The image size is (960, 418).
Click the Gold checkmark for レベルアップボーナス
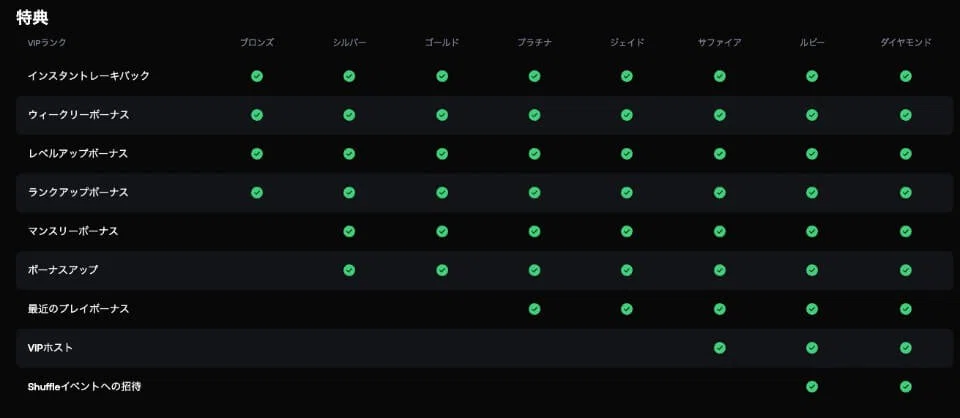click(442, 154)
